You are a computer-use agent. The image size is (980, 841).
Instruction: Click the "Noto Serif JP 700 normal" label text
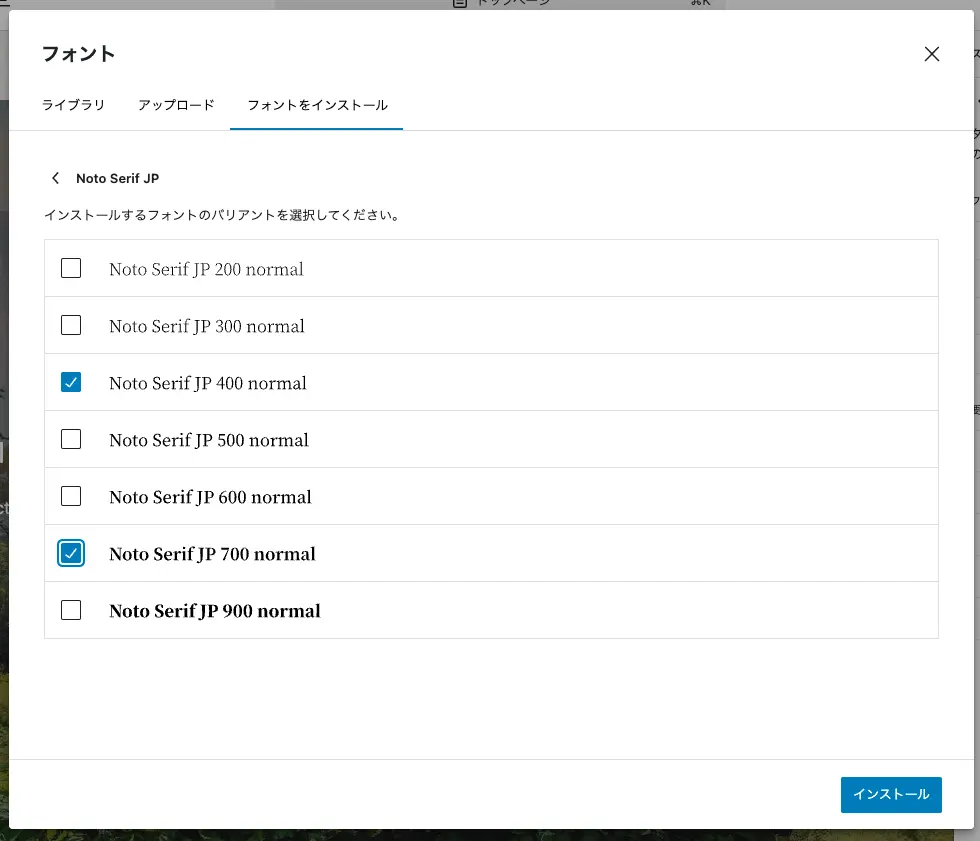click(212, 554)
